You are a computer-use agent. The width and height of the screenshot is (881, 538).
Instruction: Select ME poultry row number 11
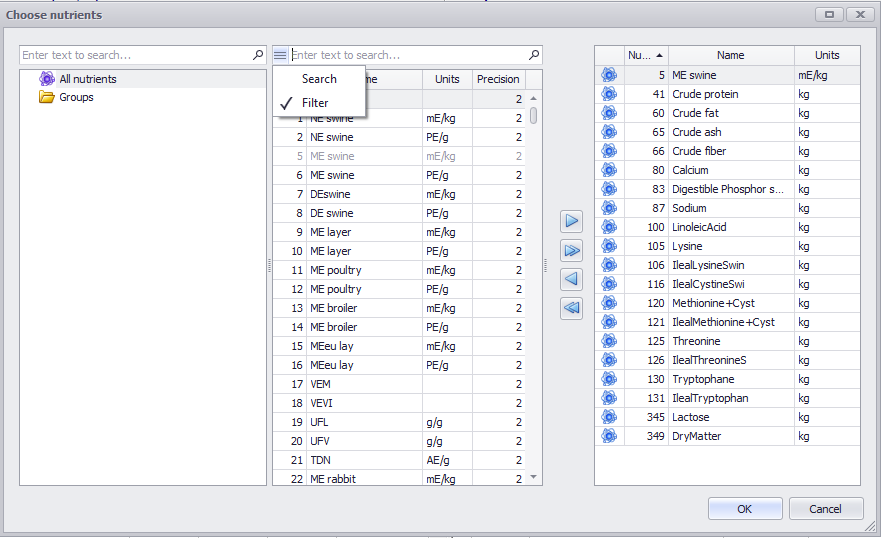pos(399,270)
